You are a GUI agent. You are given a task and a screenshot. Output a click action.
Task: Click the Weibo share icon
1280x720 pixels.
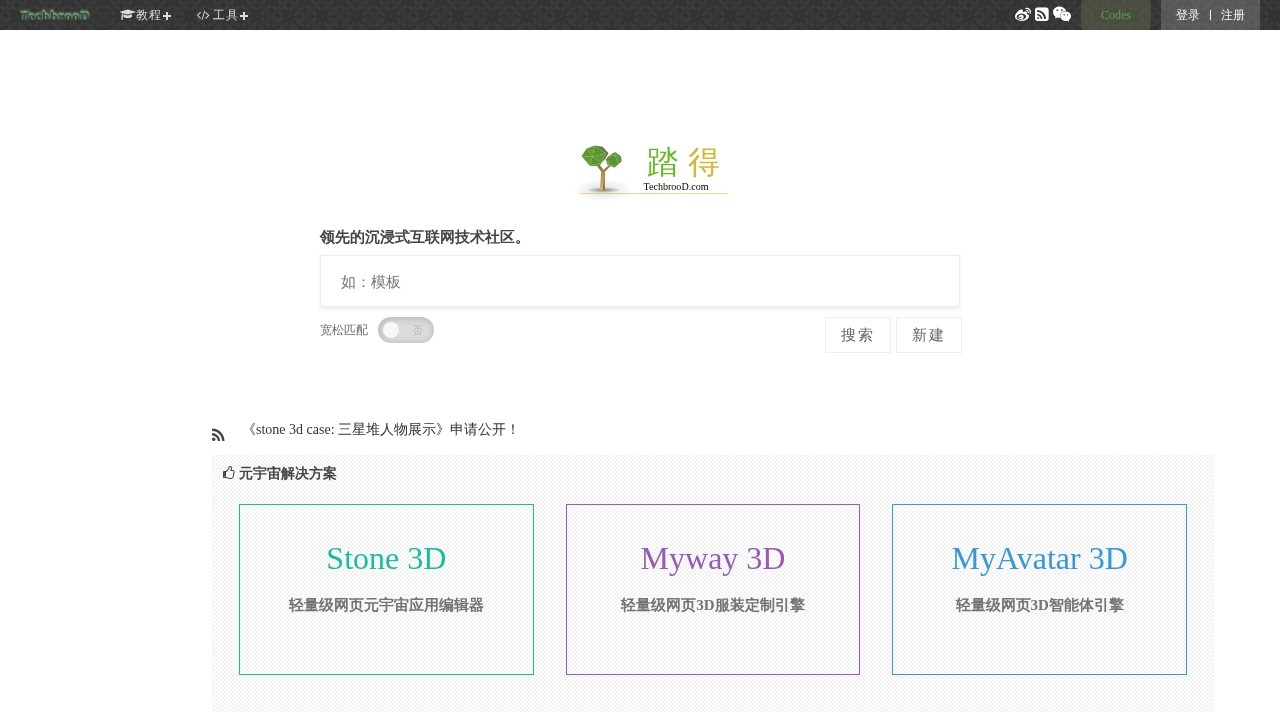coord(1023,14)
